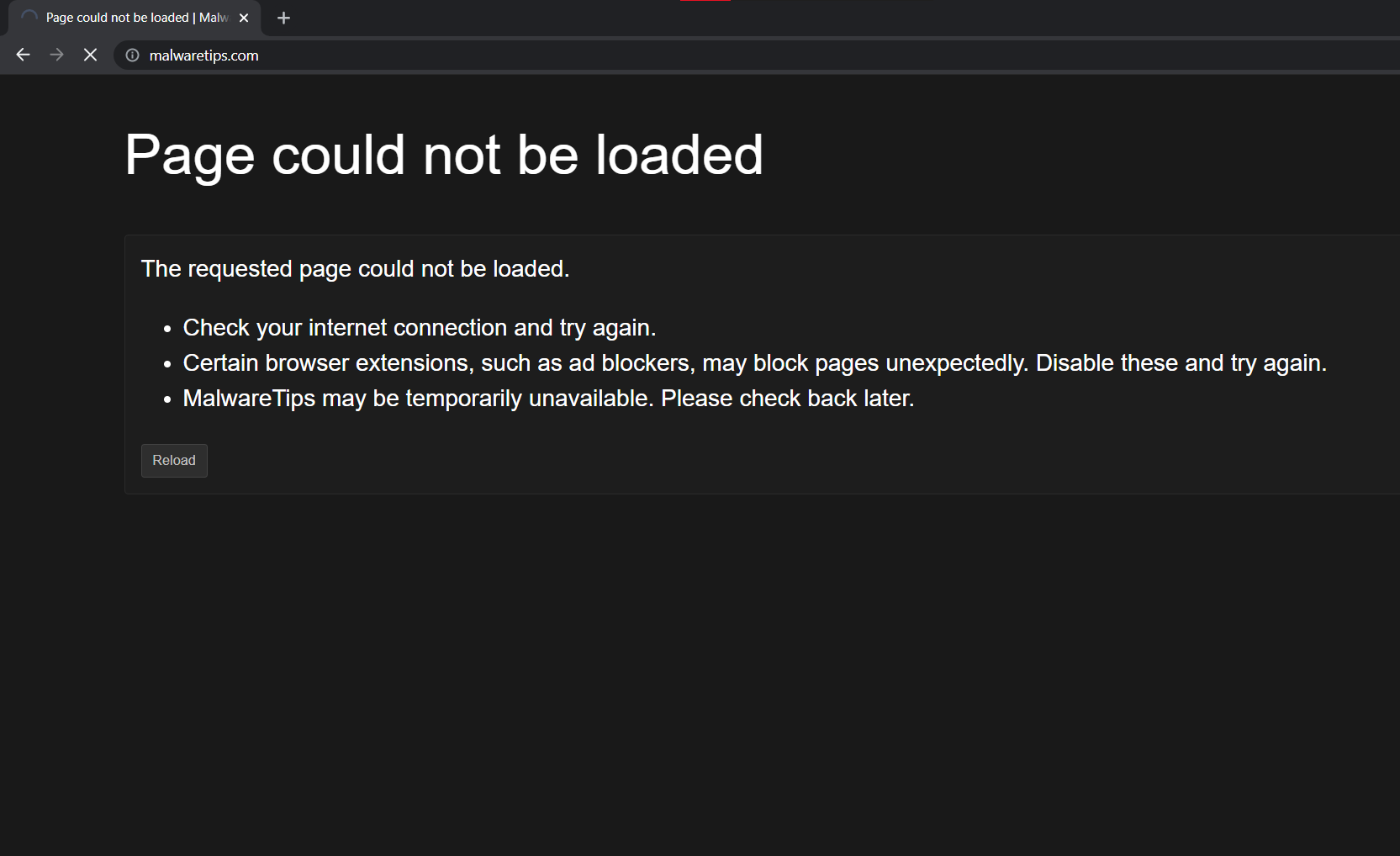
Task: Click the 'Page could not be loaded' heading
Action: click(x=444, y=156)
